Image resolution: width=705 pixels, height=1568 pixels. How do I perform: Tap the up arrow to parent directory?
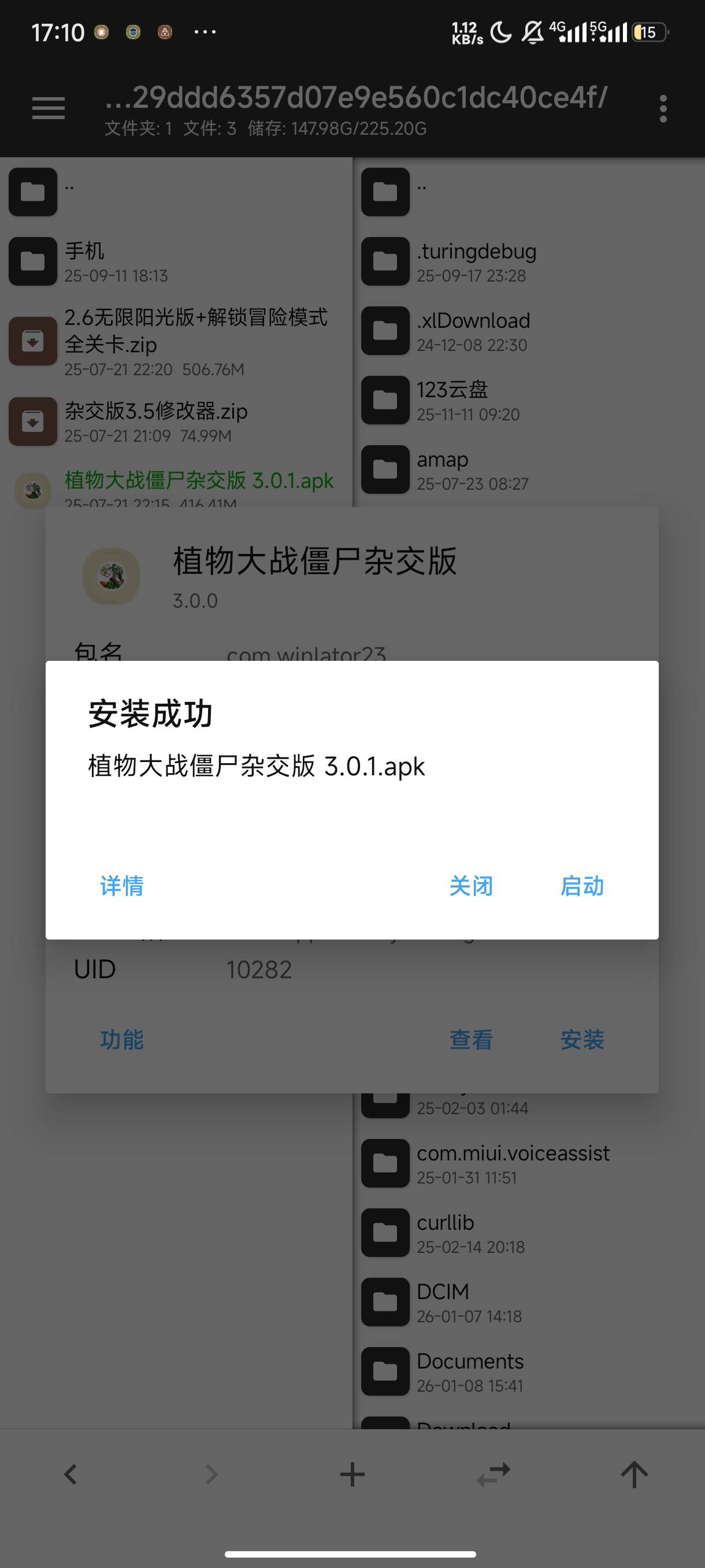[x=634, y=1474]
